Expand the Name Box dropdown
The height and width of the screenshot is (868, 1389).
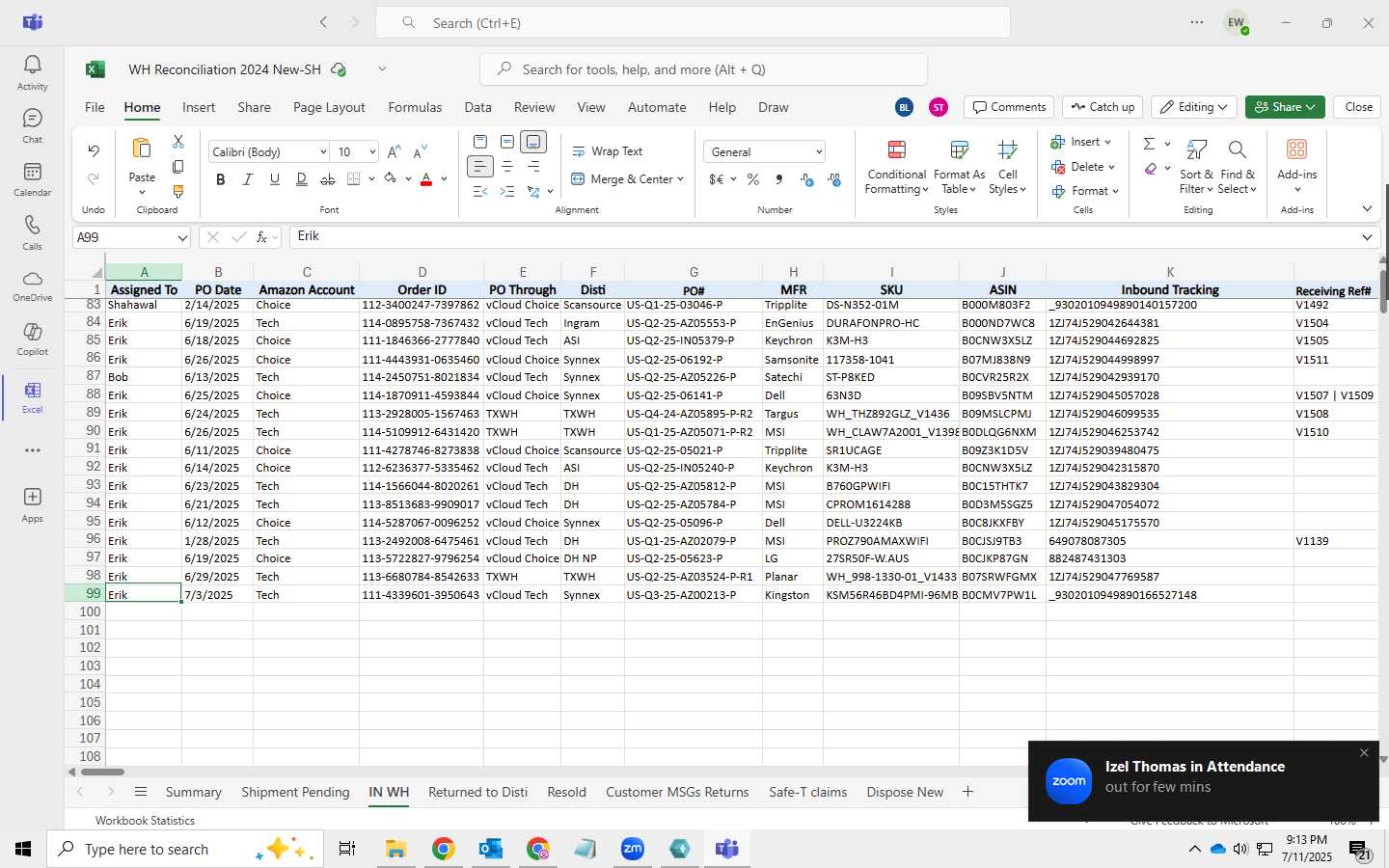(x=182, y=237)
